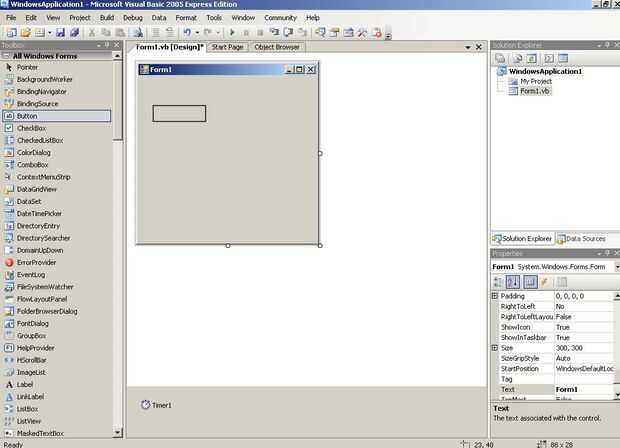
Task: Toggle auto-hide pin on Toolbox panel
Action: tap(107, 45)
